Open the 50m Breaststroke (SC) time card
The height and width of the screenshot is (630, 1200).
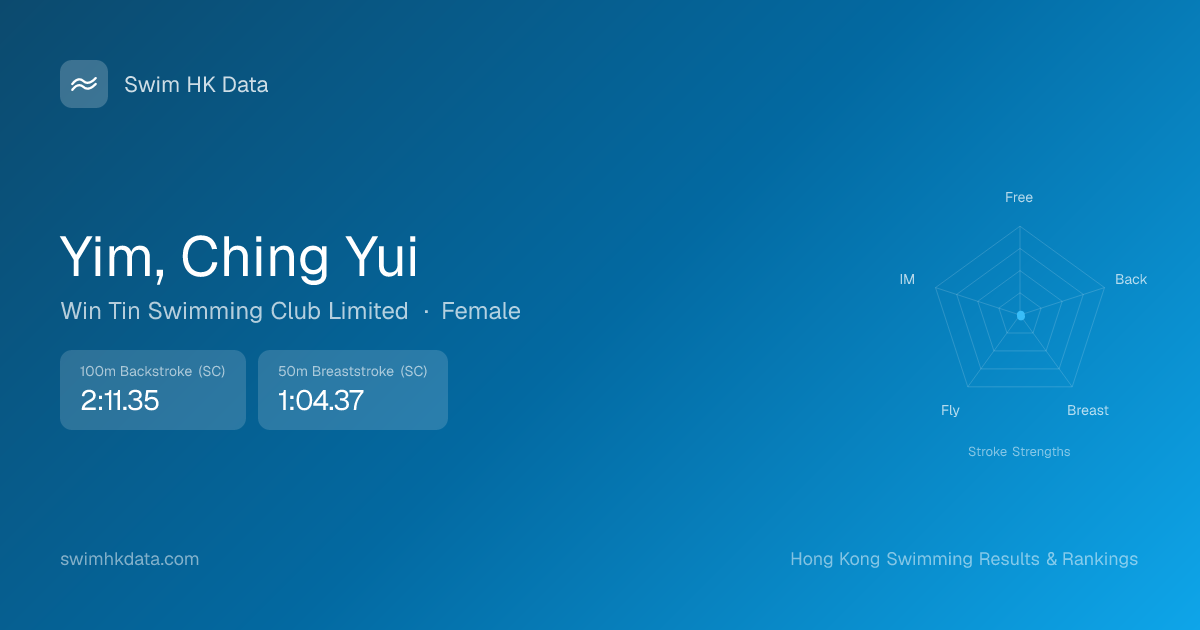click(x=353, y=390)
